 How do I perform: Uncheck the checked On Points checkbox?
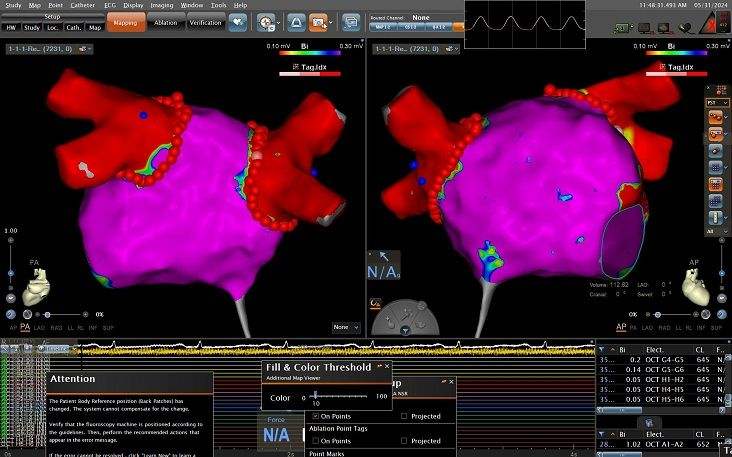click(316, 416)
